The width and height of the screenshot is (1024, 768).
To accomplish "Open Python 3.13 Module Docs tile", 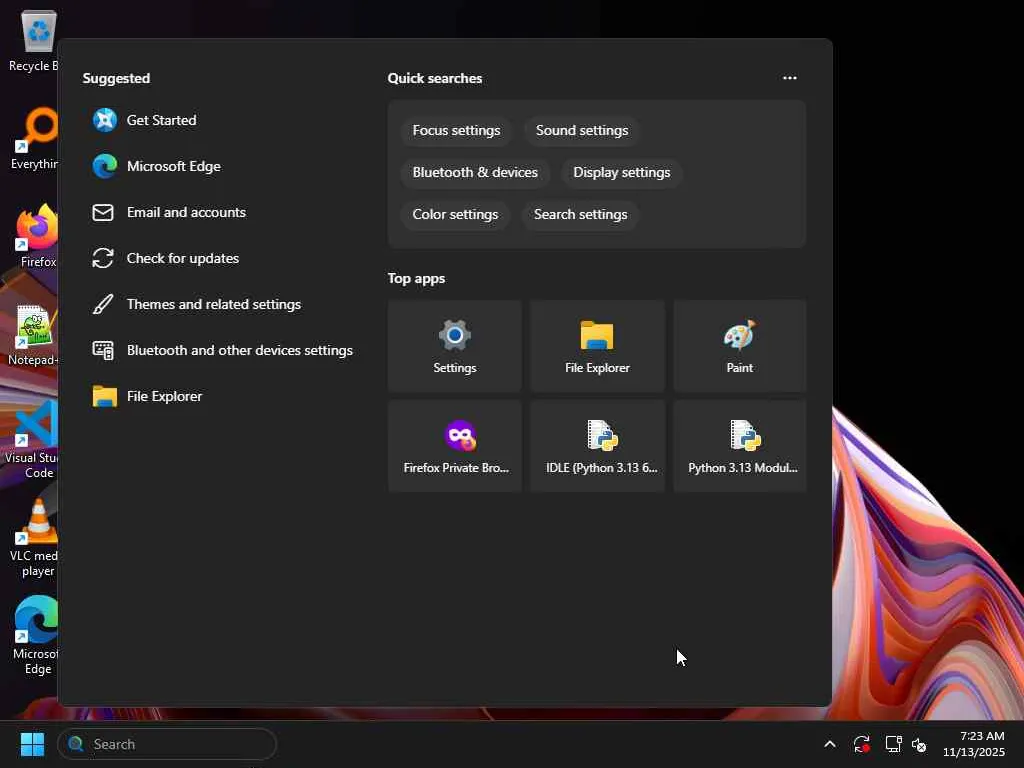I will (x=739, y=446).
